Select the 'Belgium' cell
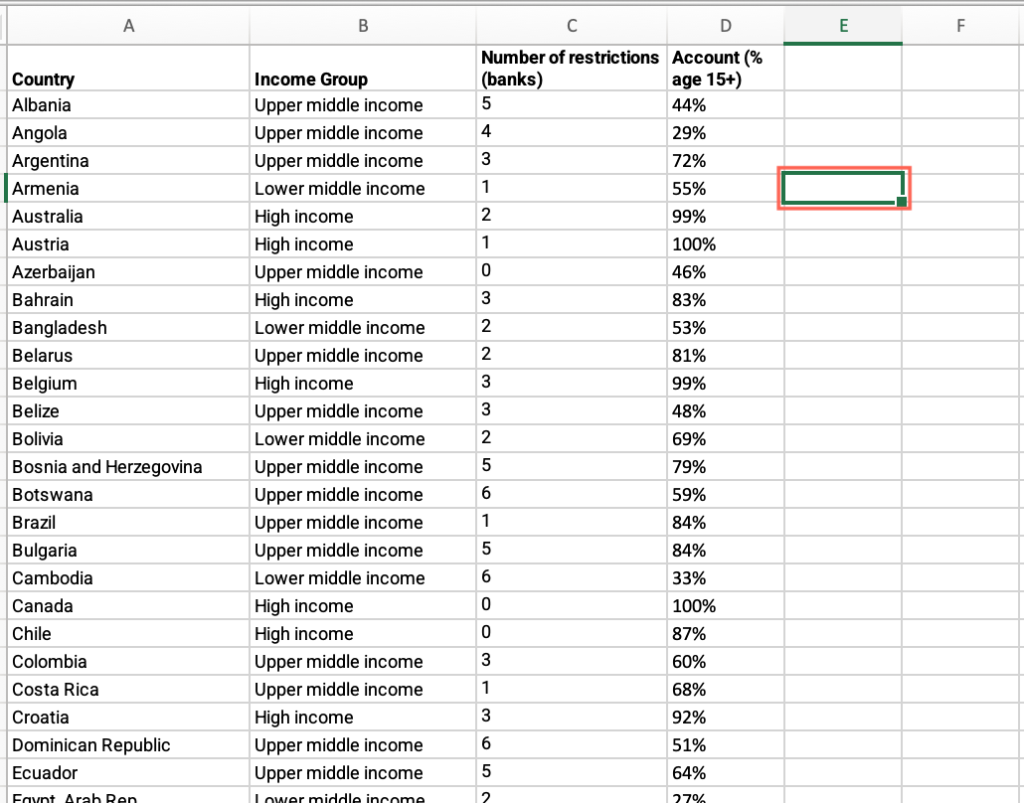1024x803 pixels. point(128,383)
